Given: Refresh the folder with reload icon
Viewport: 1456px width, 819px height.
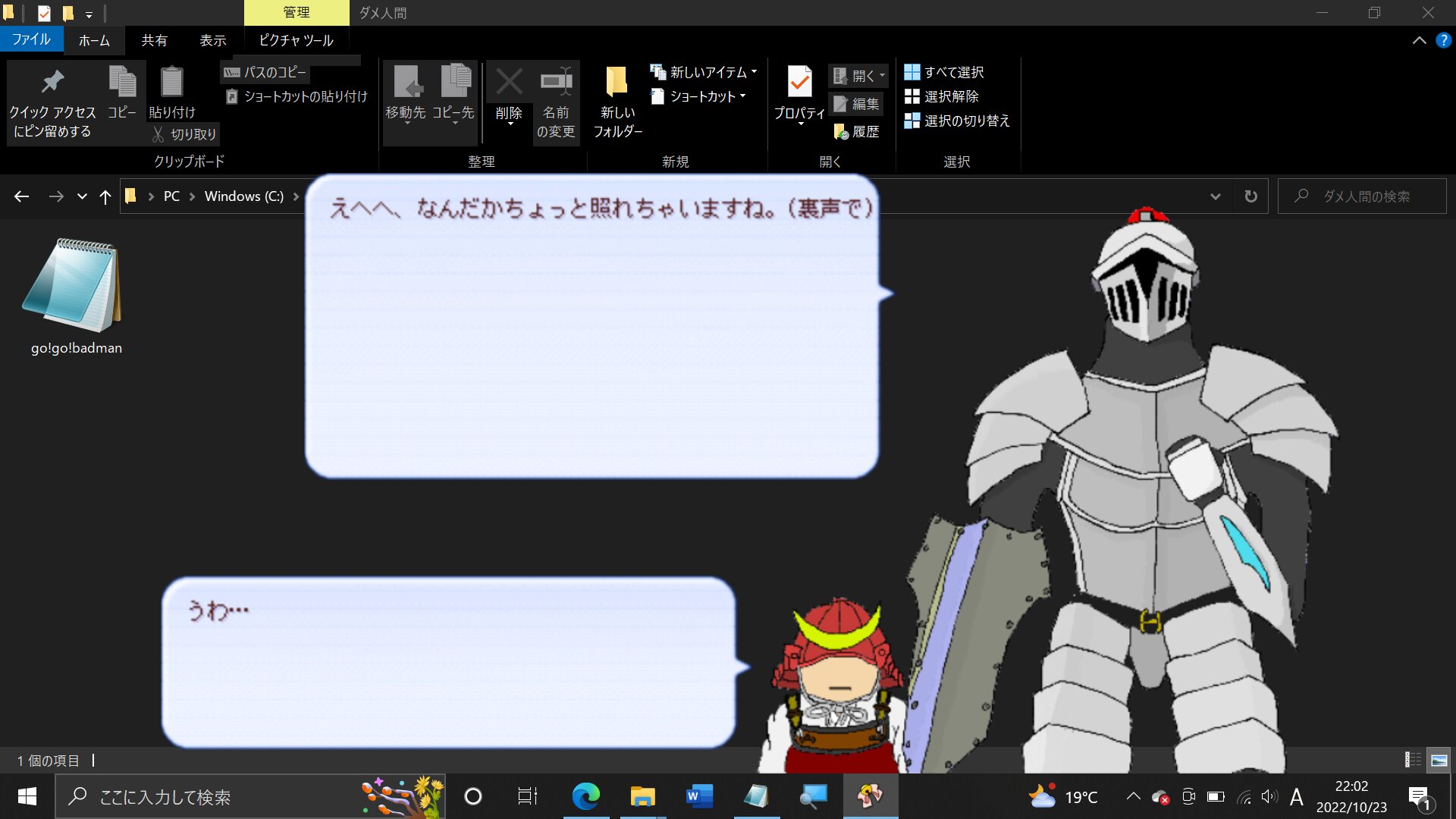Looking at the screenshot, I should coord(1250,196).
